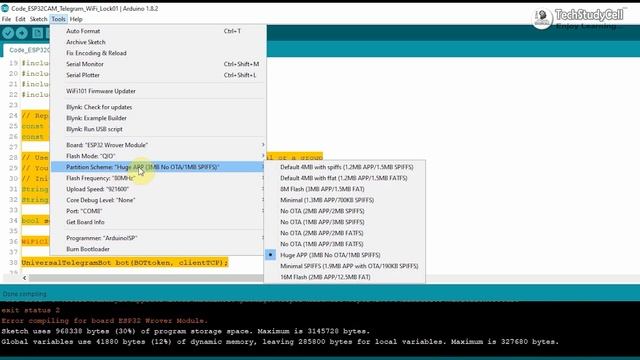The height and width of the screenshot is (360, 640).
Task: Expand the Partition Scheme submenu entry
Action: coord(158,167)
